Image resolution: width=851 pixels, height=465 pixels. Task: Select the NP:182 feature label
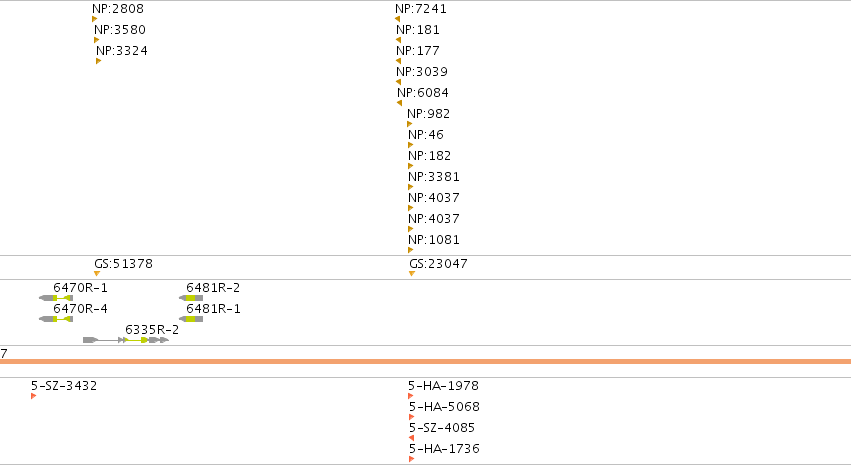(430, 156)
